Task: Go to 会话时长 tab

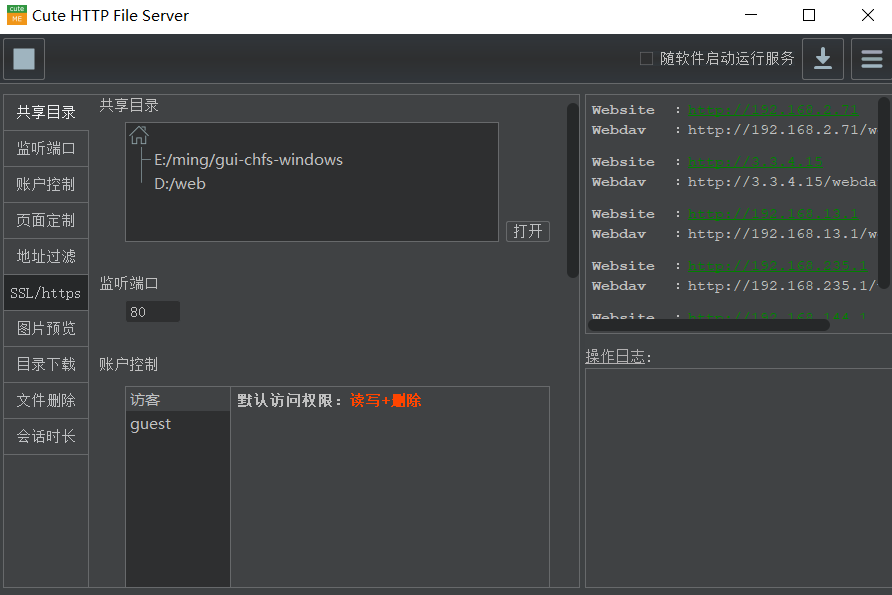Action: coord(46,436)
